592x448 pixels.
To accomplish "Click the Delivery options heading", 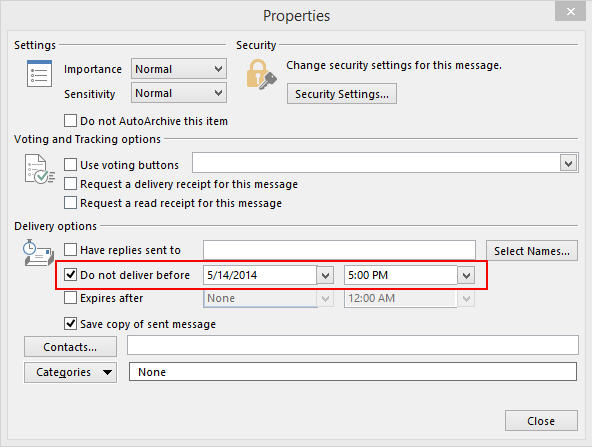I will pyautogui.click(x=56, y=226).
